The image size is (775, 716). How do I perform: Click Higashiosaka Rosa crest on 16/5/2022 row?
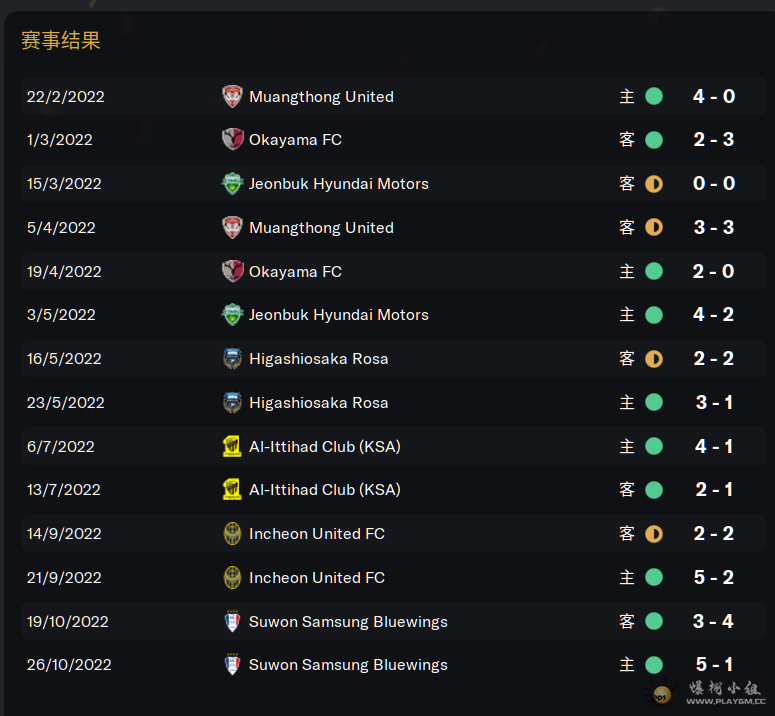point(232,358)
